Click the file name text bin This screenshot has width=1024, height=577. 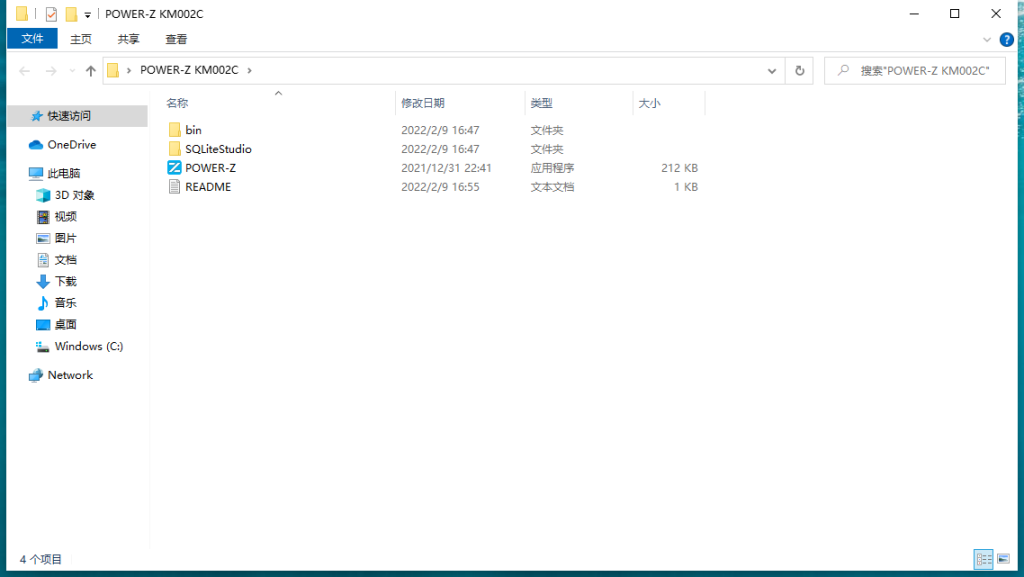pos(193,130)
